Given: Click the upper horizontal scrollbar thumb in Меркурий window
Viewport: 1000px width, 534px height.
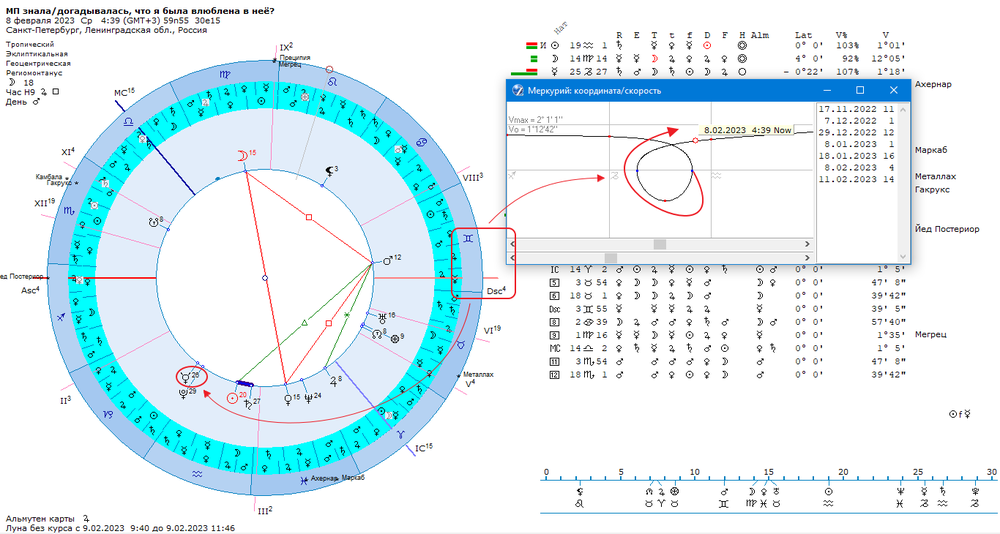Looking at the screenshot, I should coord(659,244).
